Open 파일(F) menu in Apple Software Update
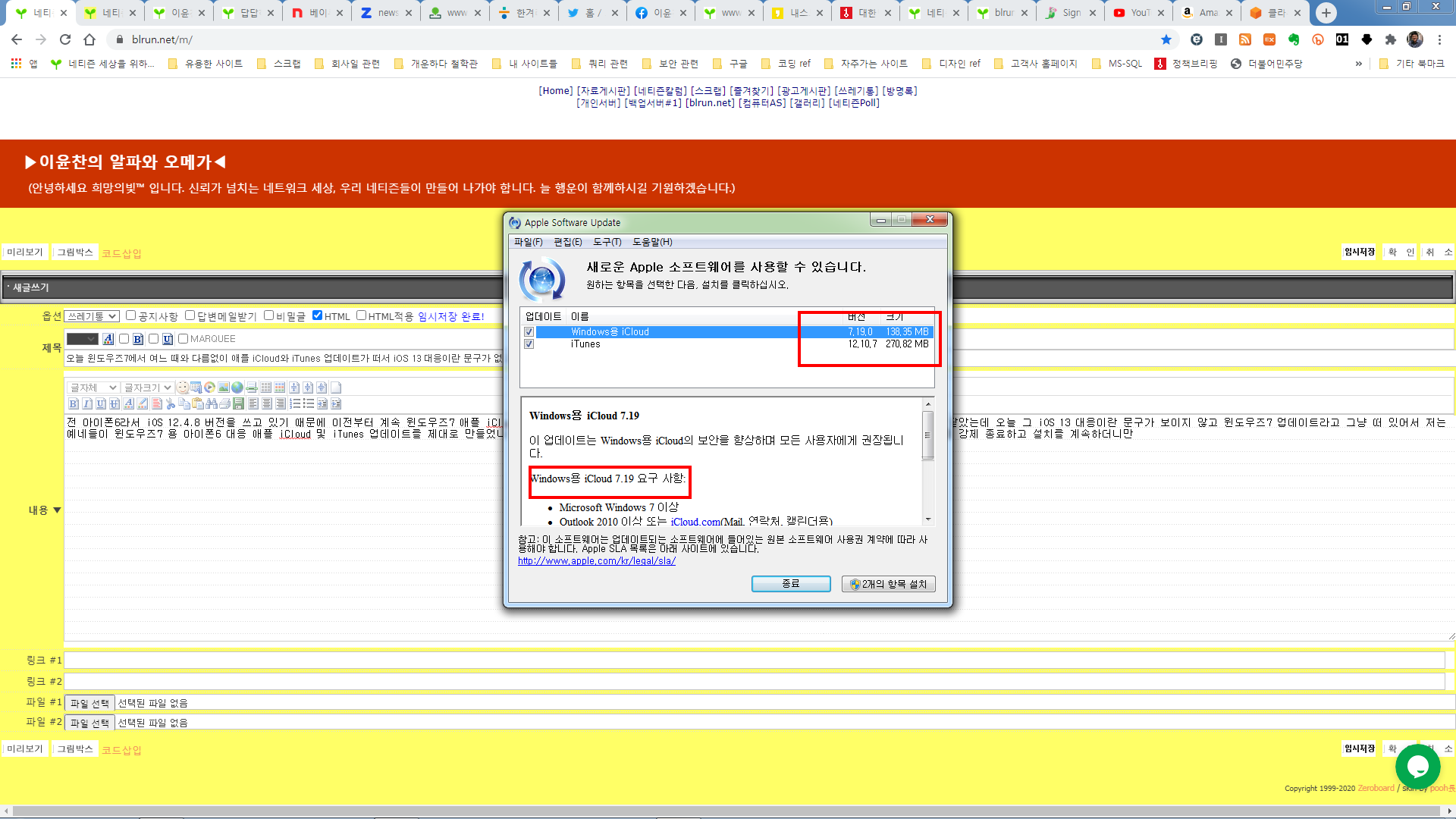The height and width of the screenshot is (819, 1456). coord(529,242)
